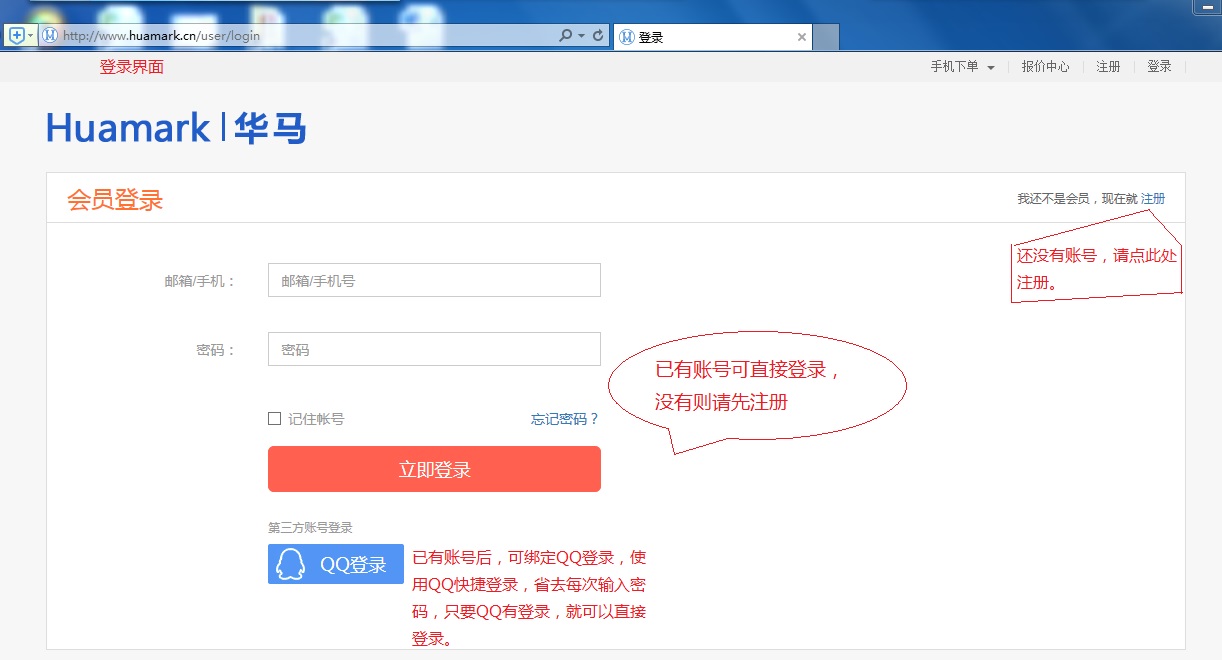The image size is (1222, 660).
Task: Click the QQ登录 third-party login button
Action: tap(336, 564)
